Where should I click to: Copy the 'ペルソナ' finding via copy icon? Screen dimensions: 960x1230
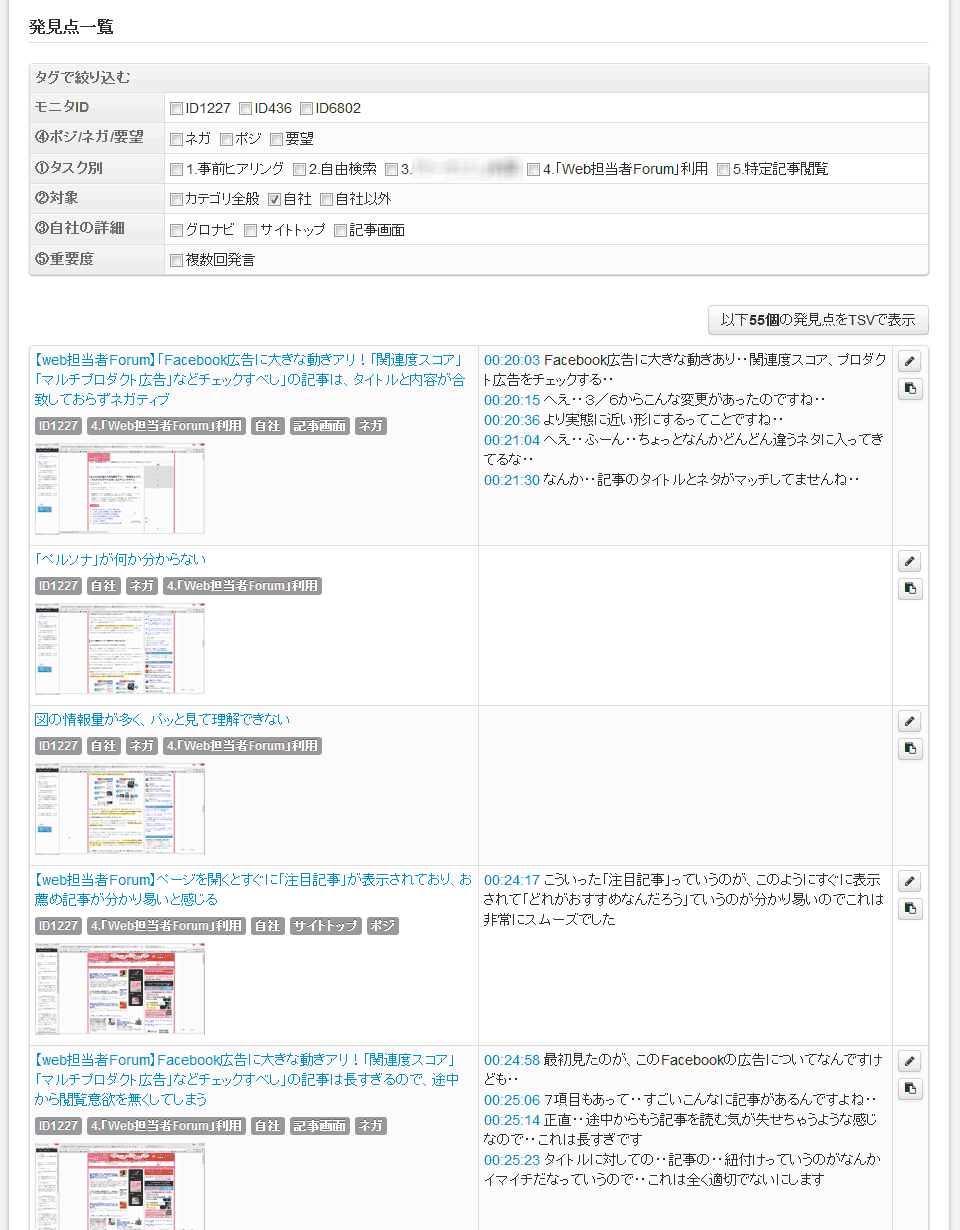pos(909,589)
